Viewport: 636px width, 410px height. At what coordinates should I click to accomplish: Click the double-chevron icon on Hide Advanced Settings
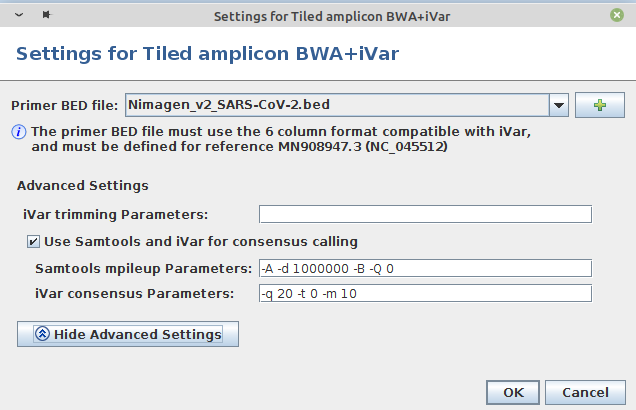click(42, 334)
